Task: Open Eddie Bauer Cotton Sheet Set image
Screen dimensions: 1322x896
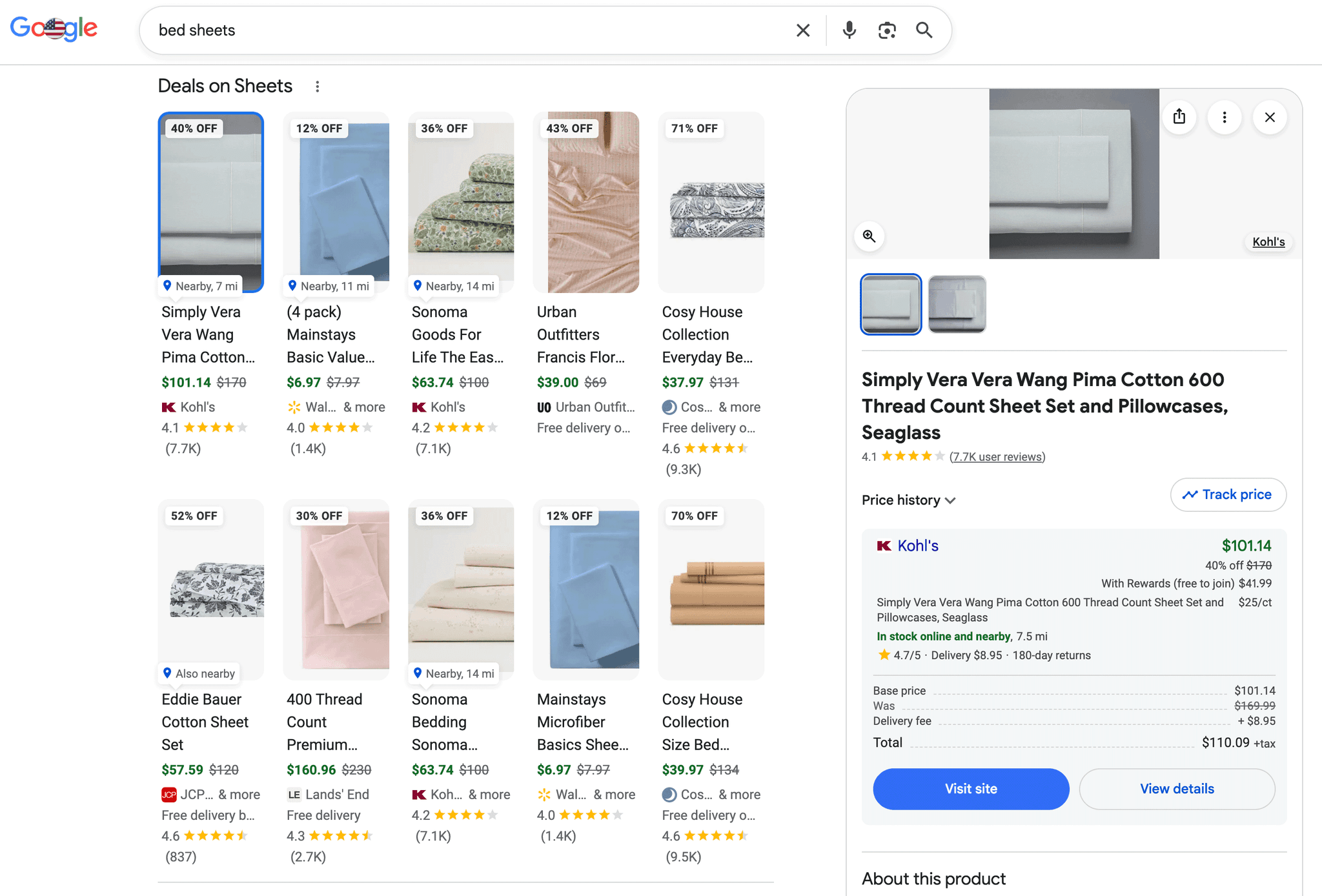Action: pyautogui.click(x=211, y=589)
